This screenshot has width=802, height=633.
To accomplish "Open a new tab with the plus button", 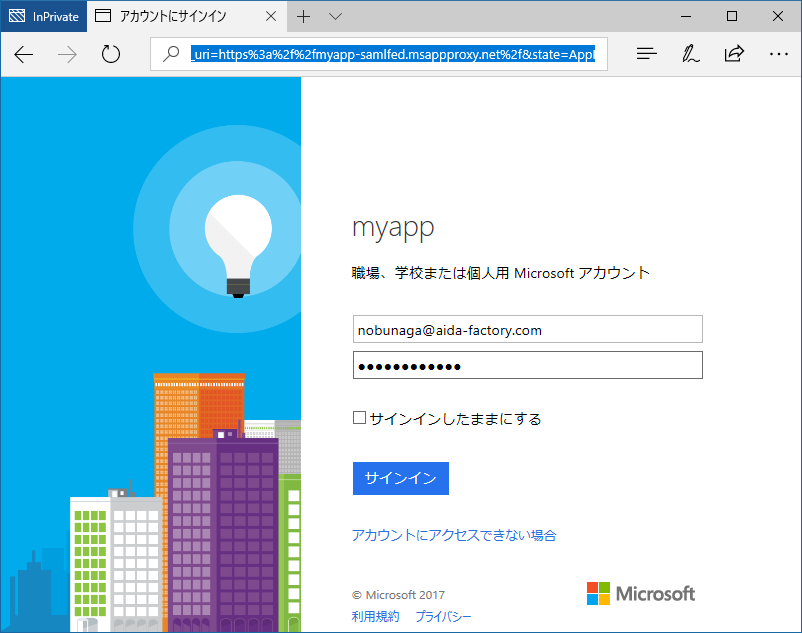I will [x=302, y=16].
